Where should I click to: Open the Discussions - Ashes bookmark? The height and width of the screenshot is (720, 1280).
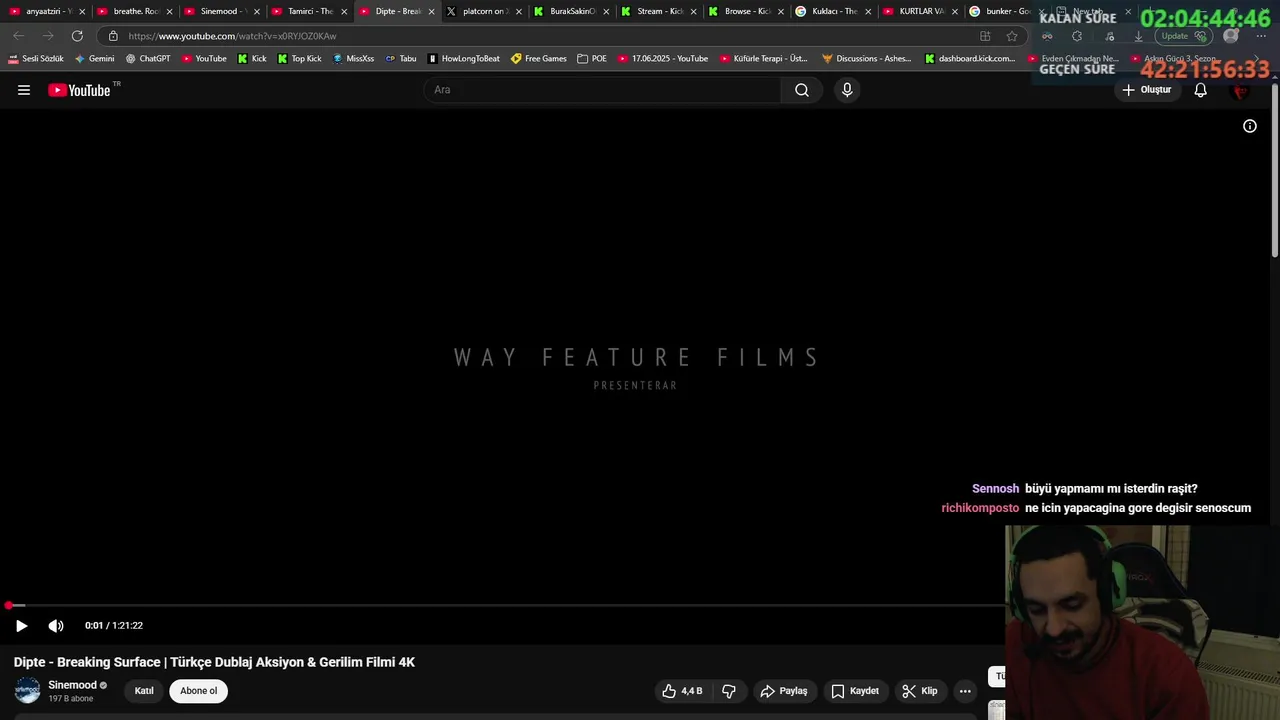point(866,59)
